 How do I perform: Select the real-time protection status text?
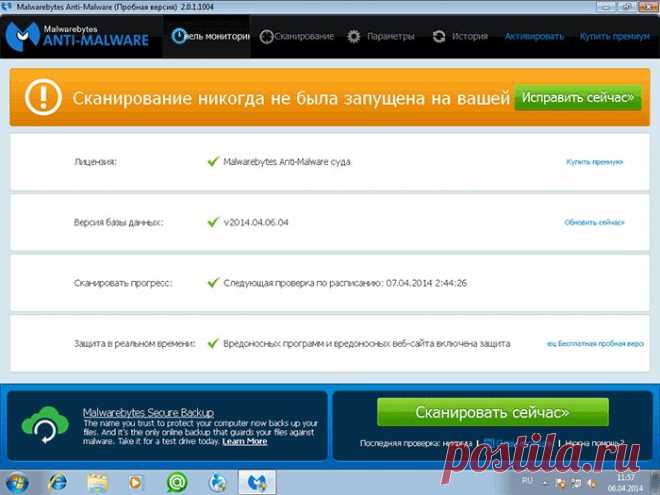click(x=367, y=343)
